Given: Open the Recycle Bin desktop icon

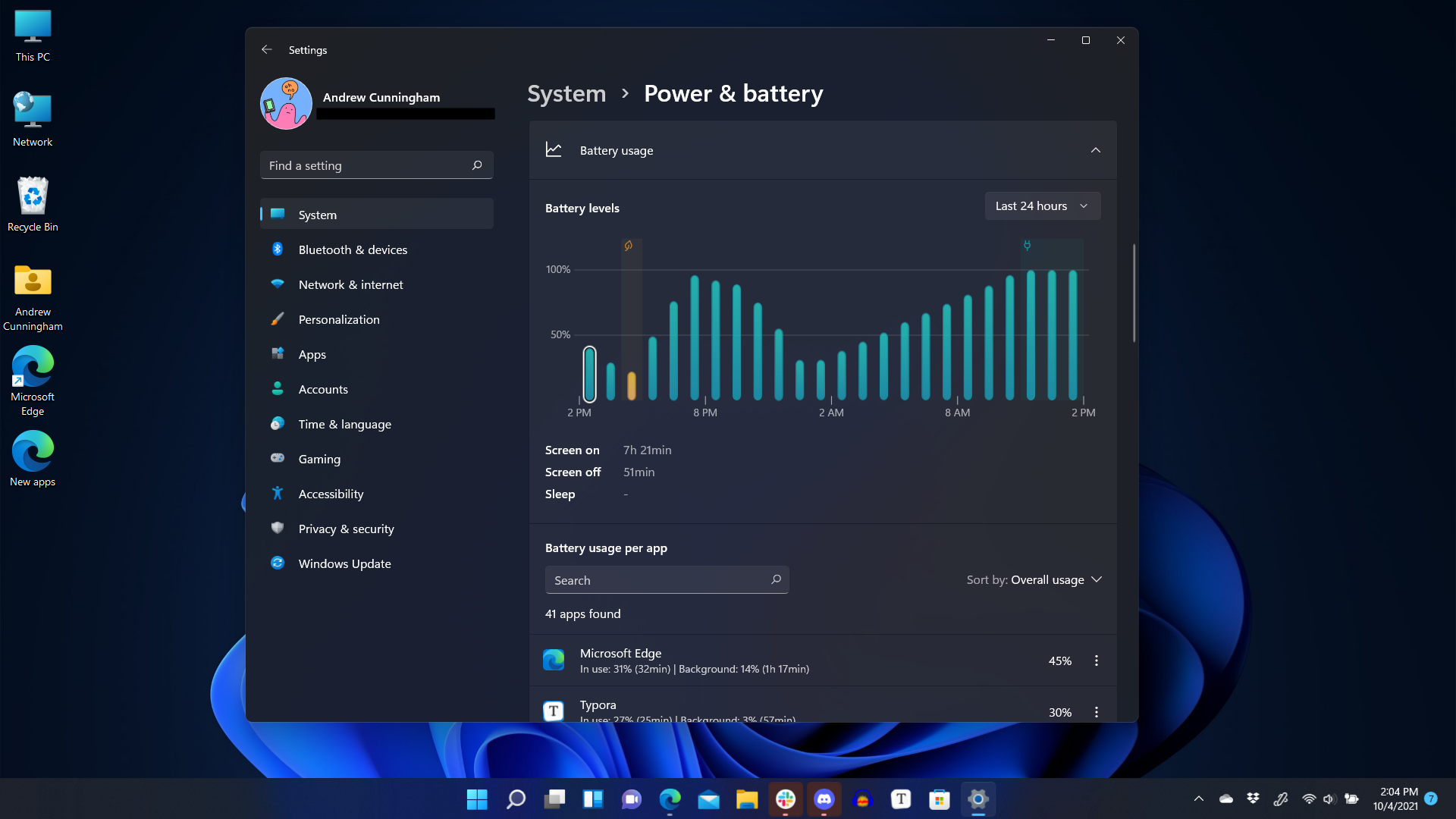Looking at the screenshot, I should coord(33,204).
